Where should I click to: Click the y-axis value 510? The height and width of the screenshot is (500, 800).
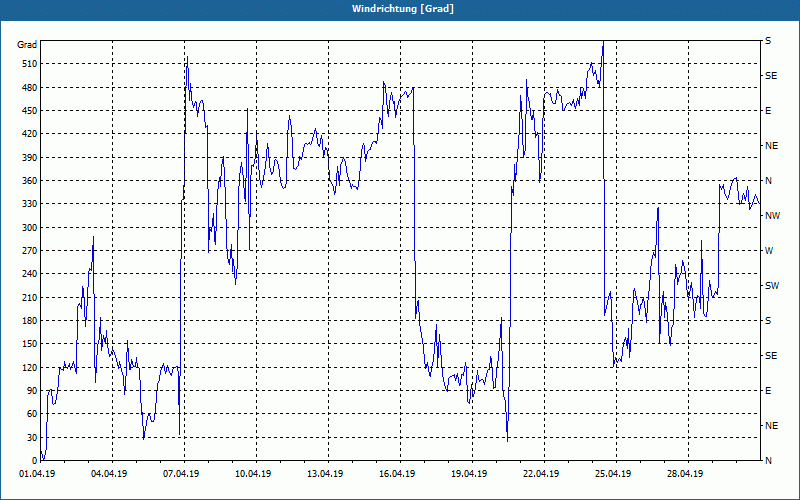pos(30,64)
